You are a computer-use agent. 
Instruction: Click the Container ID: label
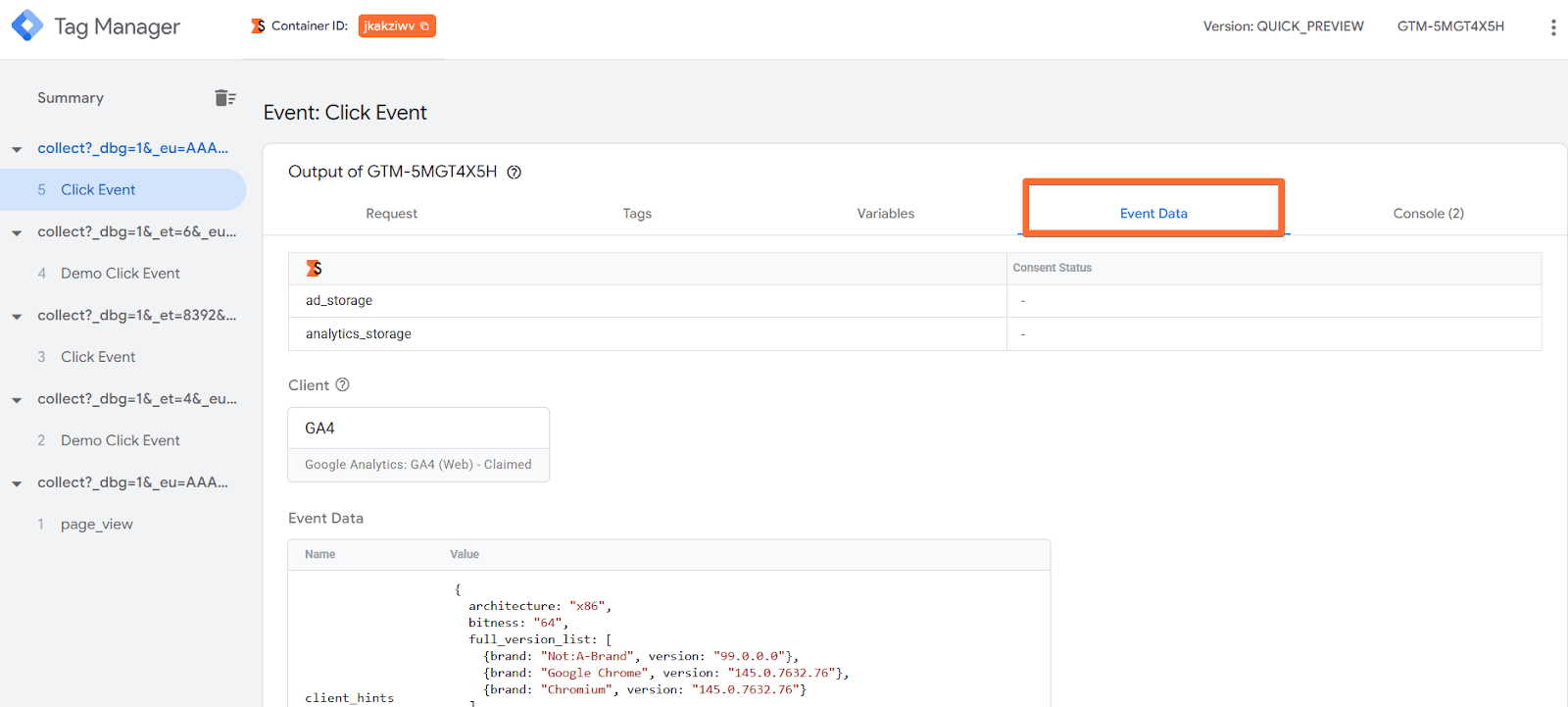click(310, 26)
